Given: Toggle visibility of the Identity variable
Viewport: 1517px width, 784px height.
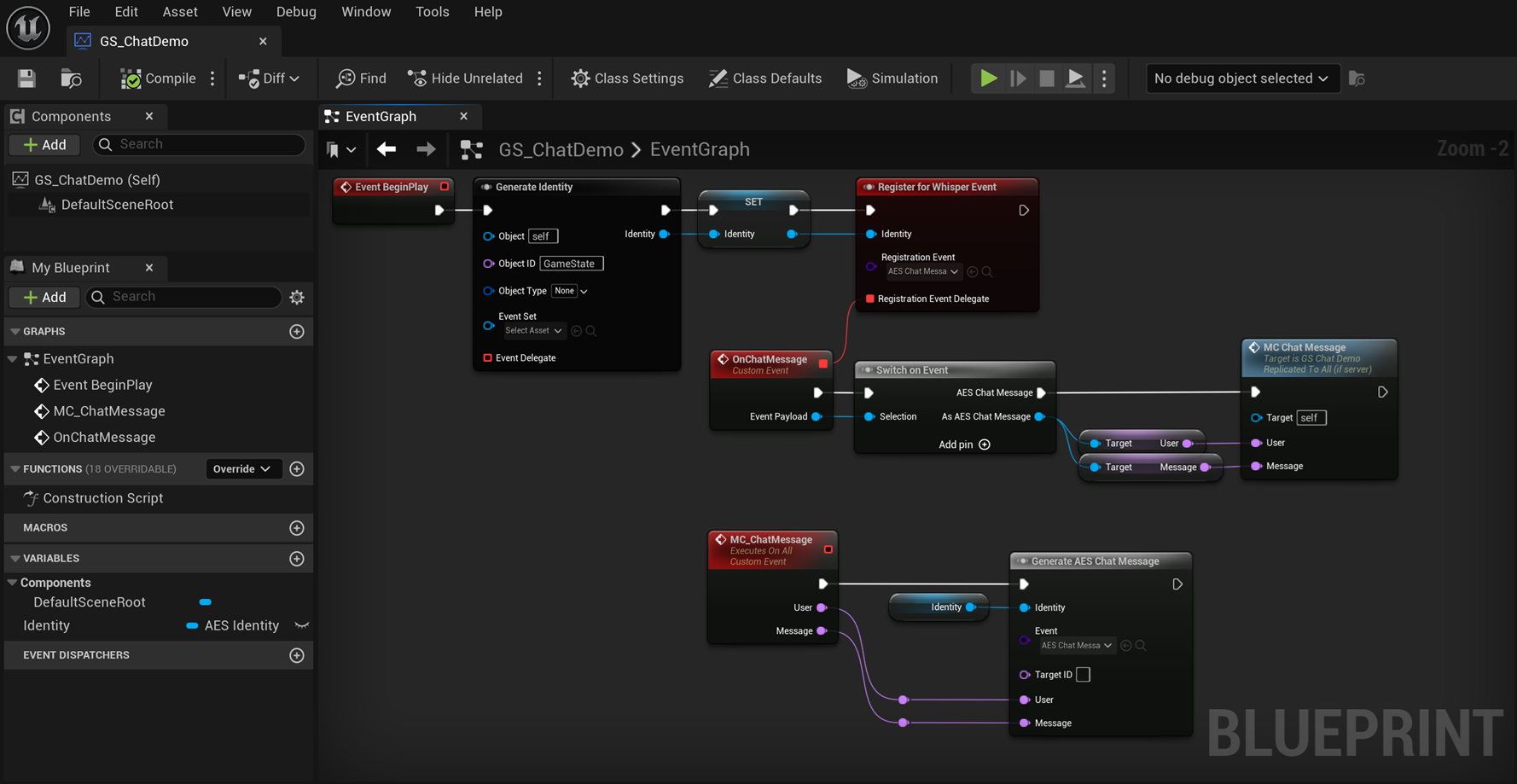Looking at the screenshot, I should coord(301,625).
